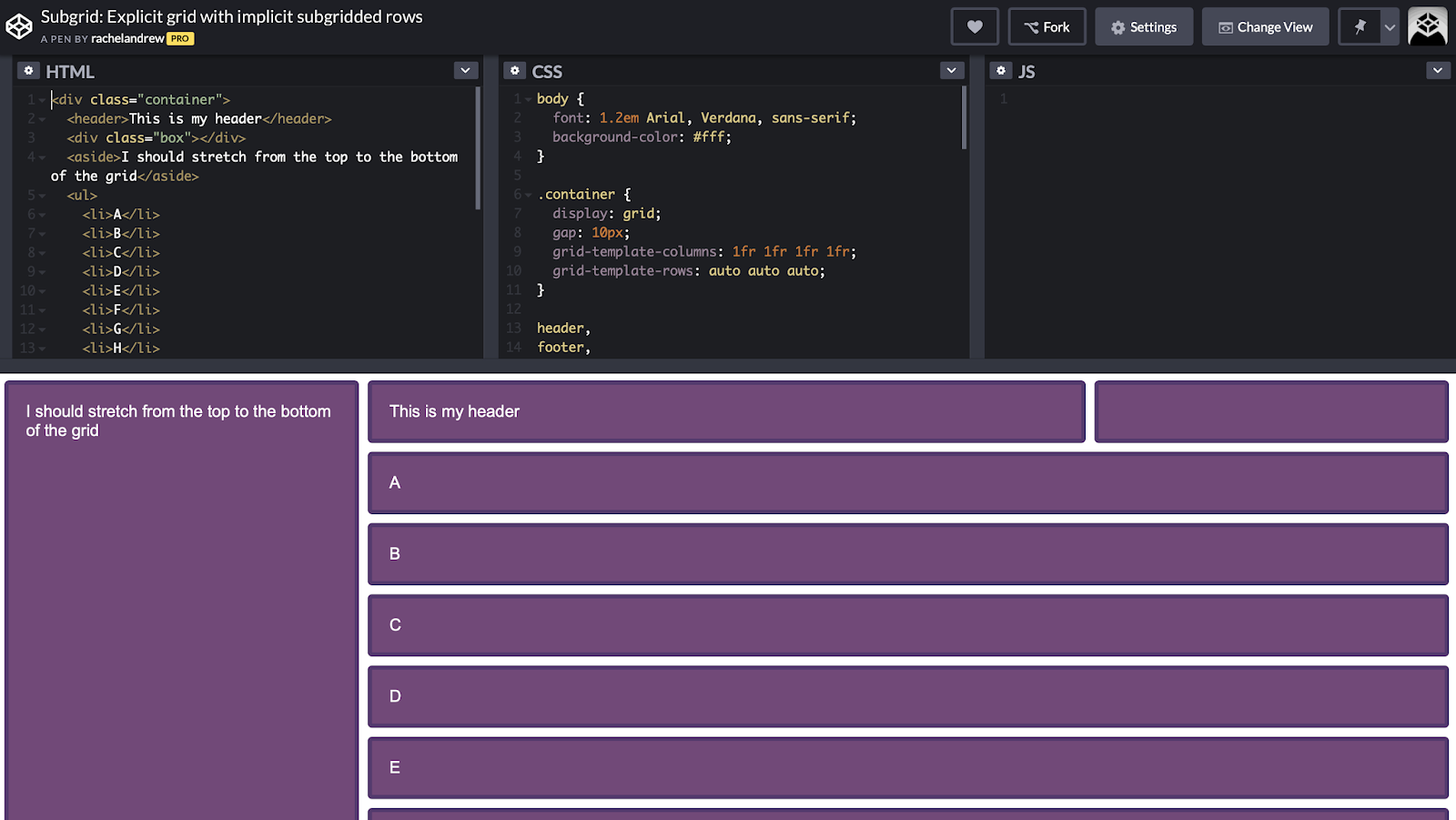This screenshot has width=1456, height=820.
Task: Click the fork icon in the Fork button
Action: [1030, 26]
